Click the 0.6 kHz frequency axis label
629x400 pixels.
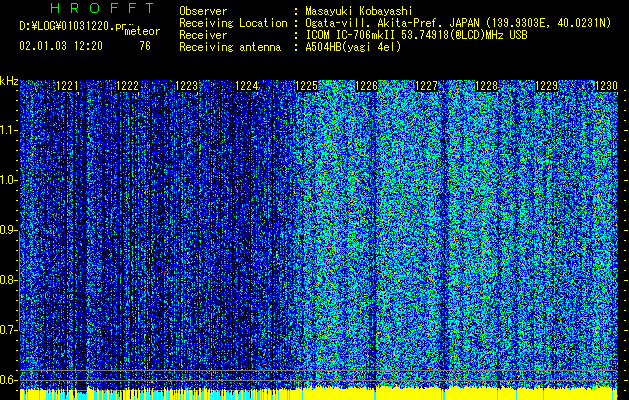7,380
